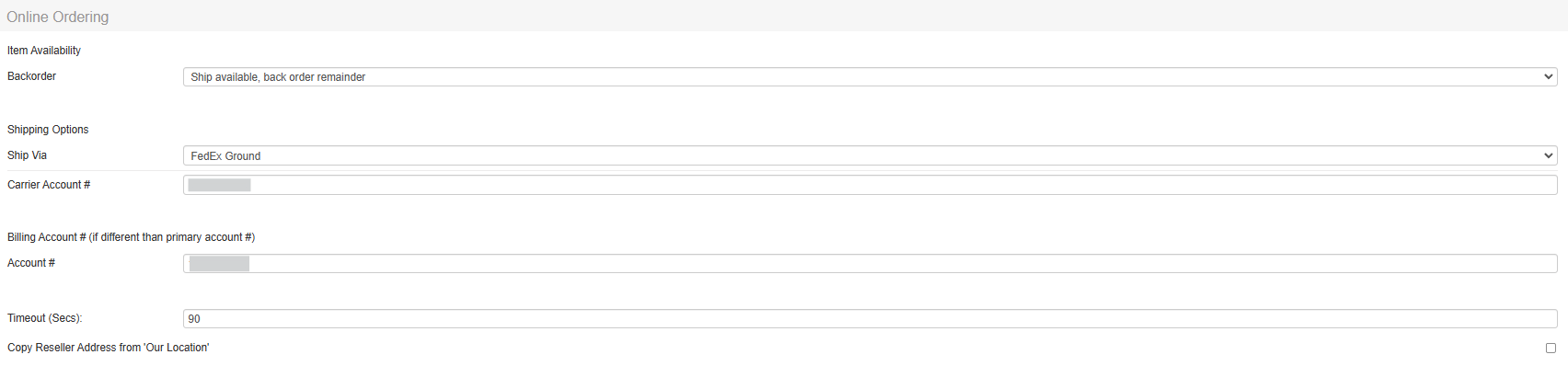Click the Ship Via dropdown chevron arrow
Screen dimensions: 1568x389
[x=1548, y=156]
